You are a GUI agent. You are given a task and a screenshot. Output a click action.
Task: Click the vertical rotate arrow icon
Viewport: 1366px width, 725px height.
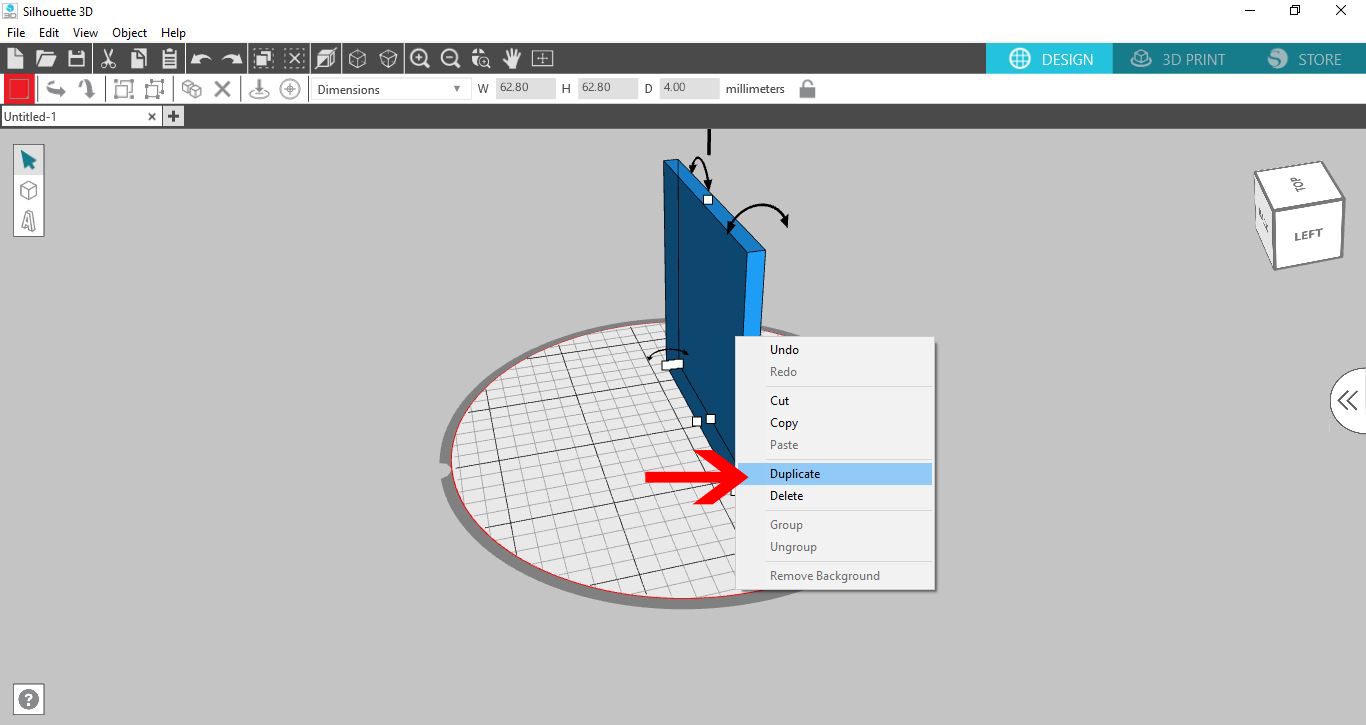[87, 89]
